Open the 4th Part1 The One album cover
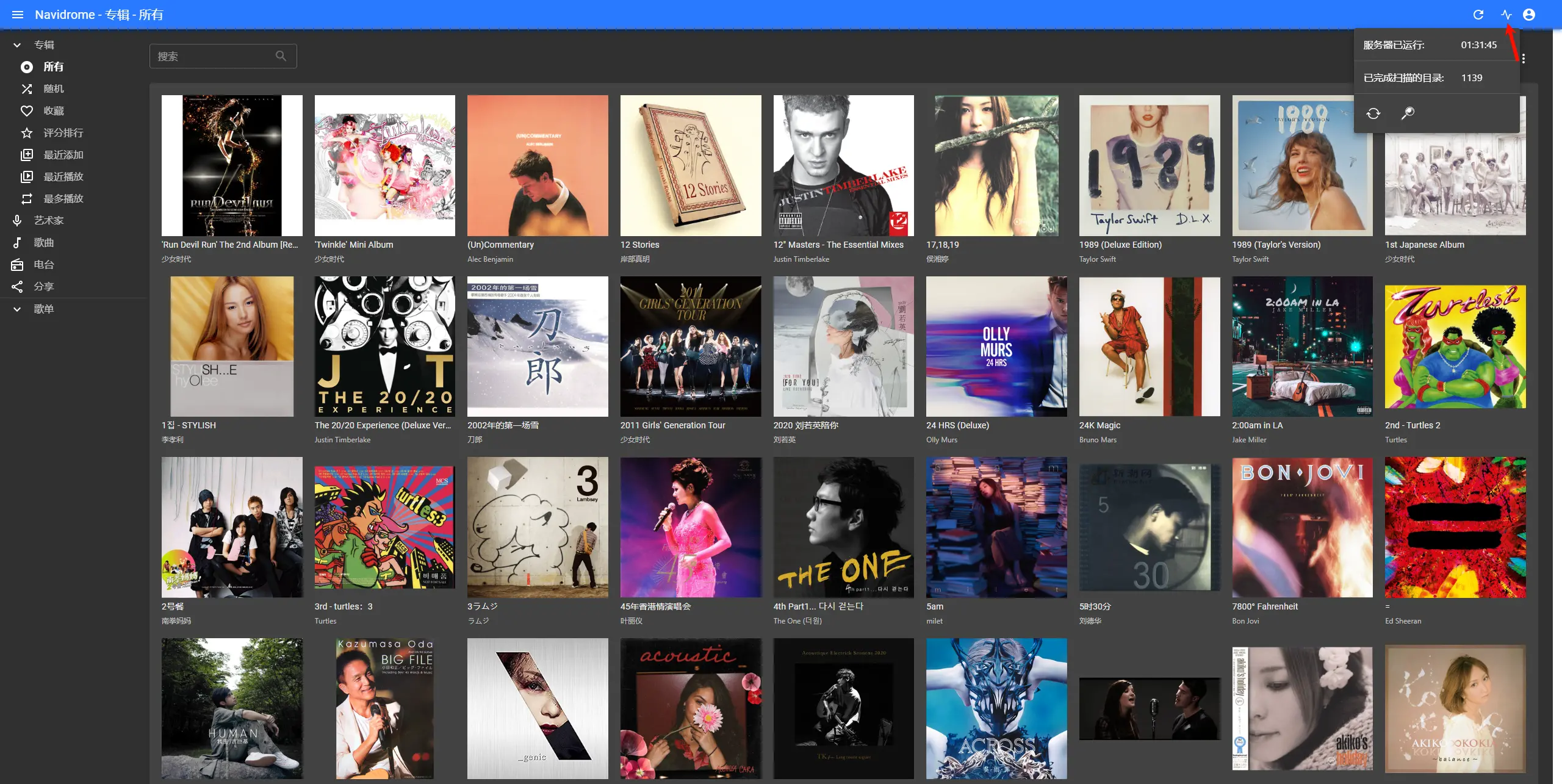The width and height of the screenshot is (1562, 784). (843, 527)
